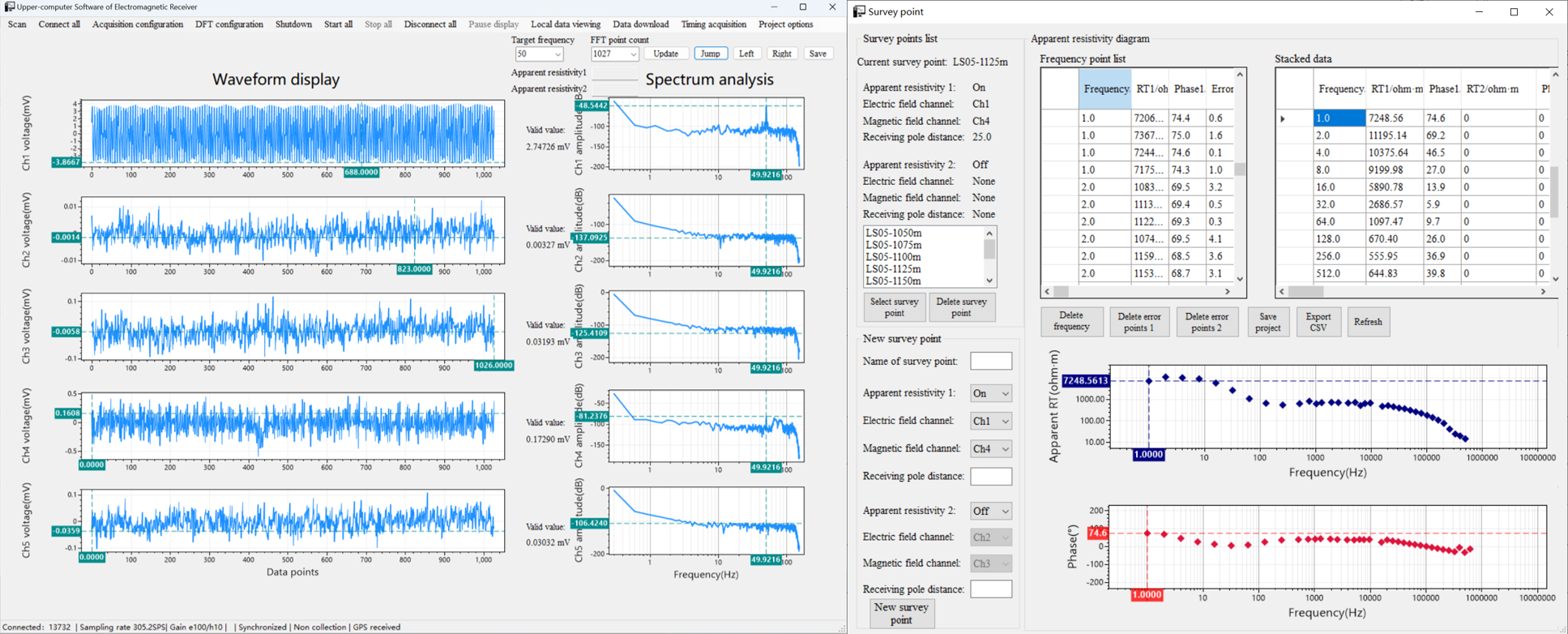The image size is (1568, 634).
Task: Click the row selector arrow in Stacked data
Action: pos(1283,118)
